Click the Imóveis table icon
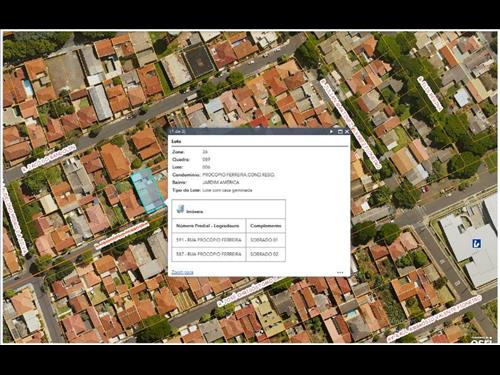Image resolution: width=500 pixels, height=375 pixels. pyautogui.click(x=180, y=209)
